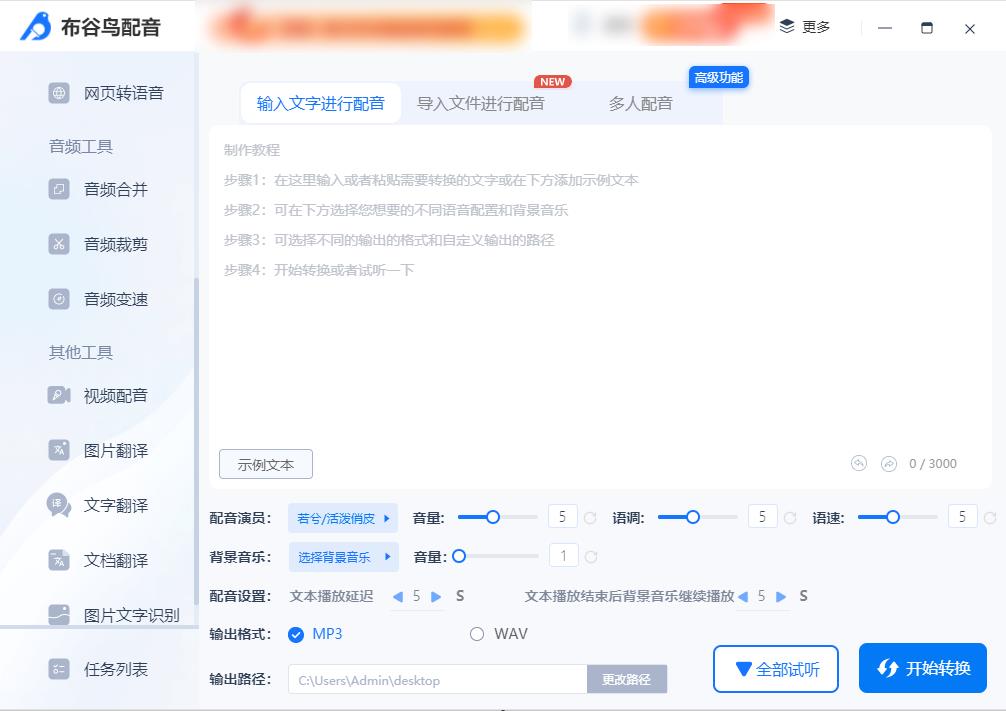Select the 音频合并 tool icon
This screenshot has width=1006, height=711.
point(59,189)
